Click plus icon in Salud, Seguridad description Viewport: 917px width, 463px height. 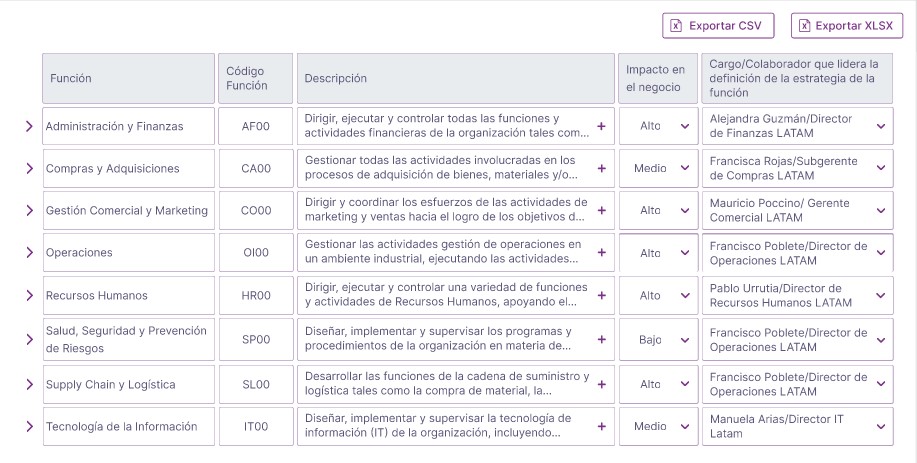click(x=601, y=340)
